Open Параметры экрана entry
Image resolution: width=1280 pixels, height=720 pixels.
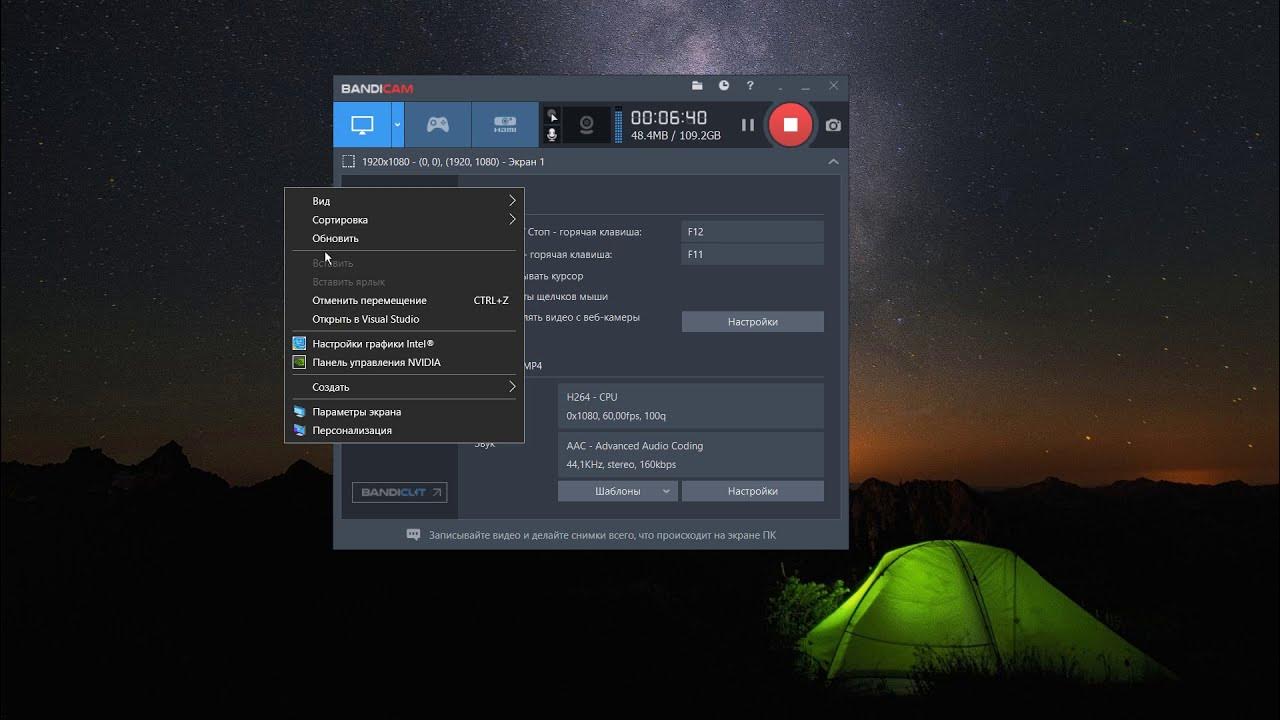pos(404,412)
